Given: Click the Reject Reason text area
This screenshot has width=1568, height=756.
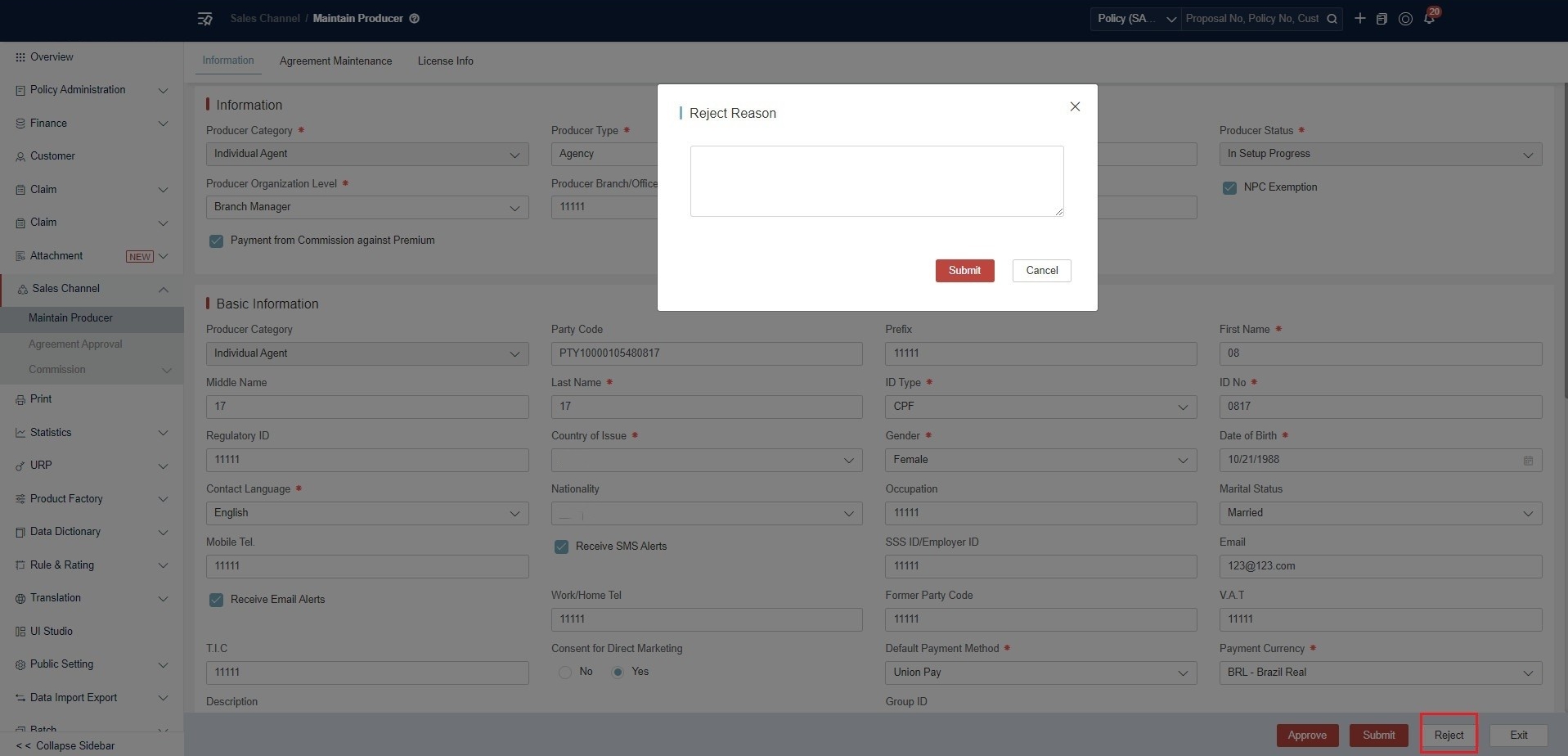Looking at the screenshot, I should (877, 181).
